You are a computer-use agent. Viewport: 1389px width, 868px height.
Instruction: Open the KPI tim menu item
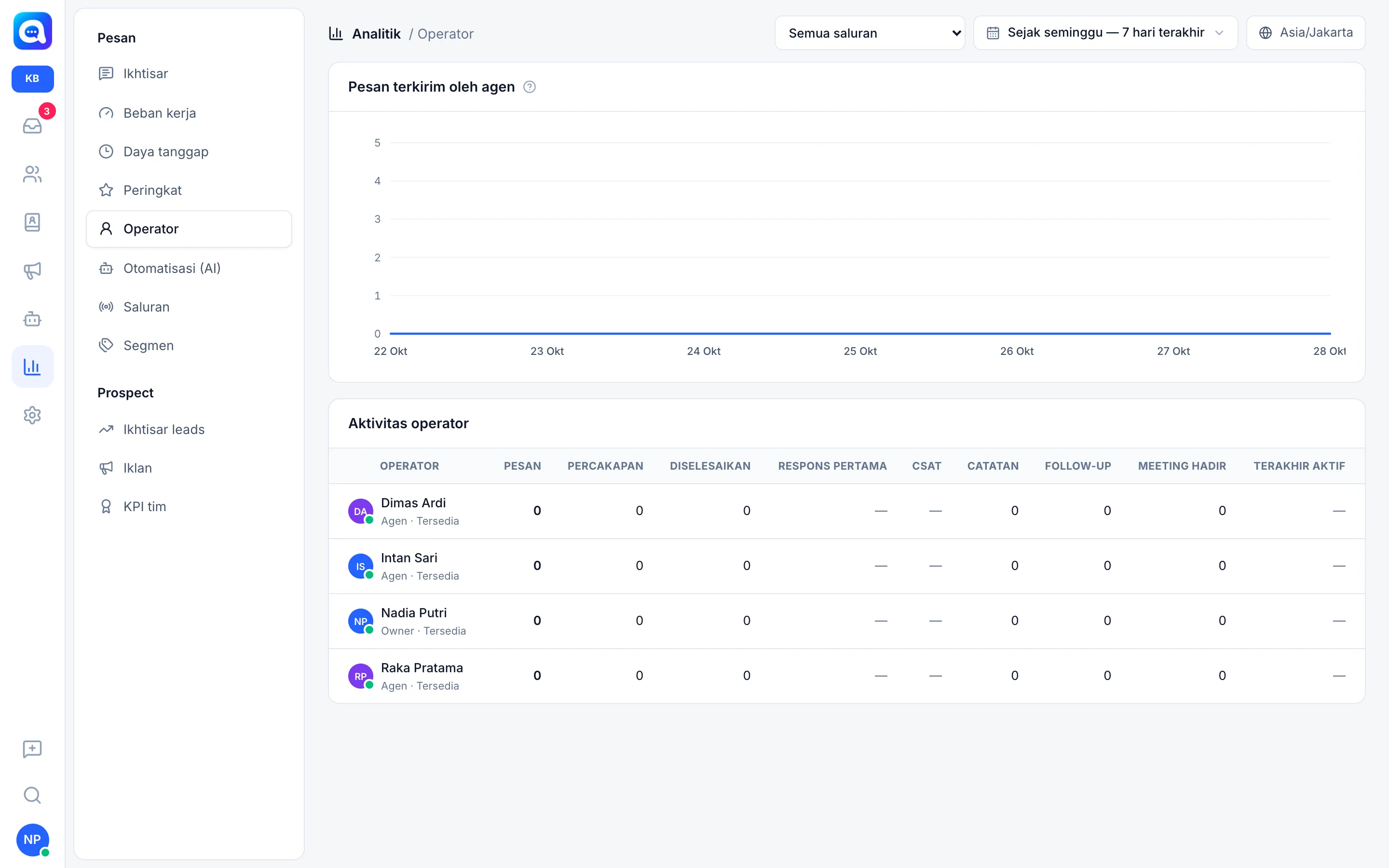tap(189, 506)
